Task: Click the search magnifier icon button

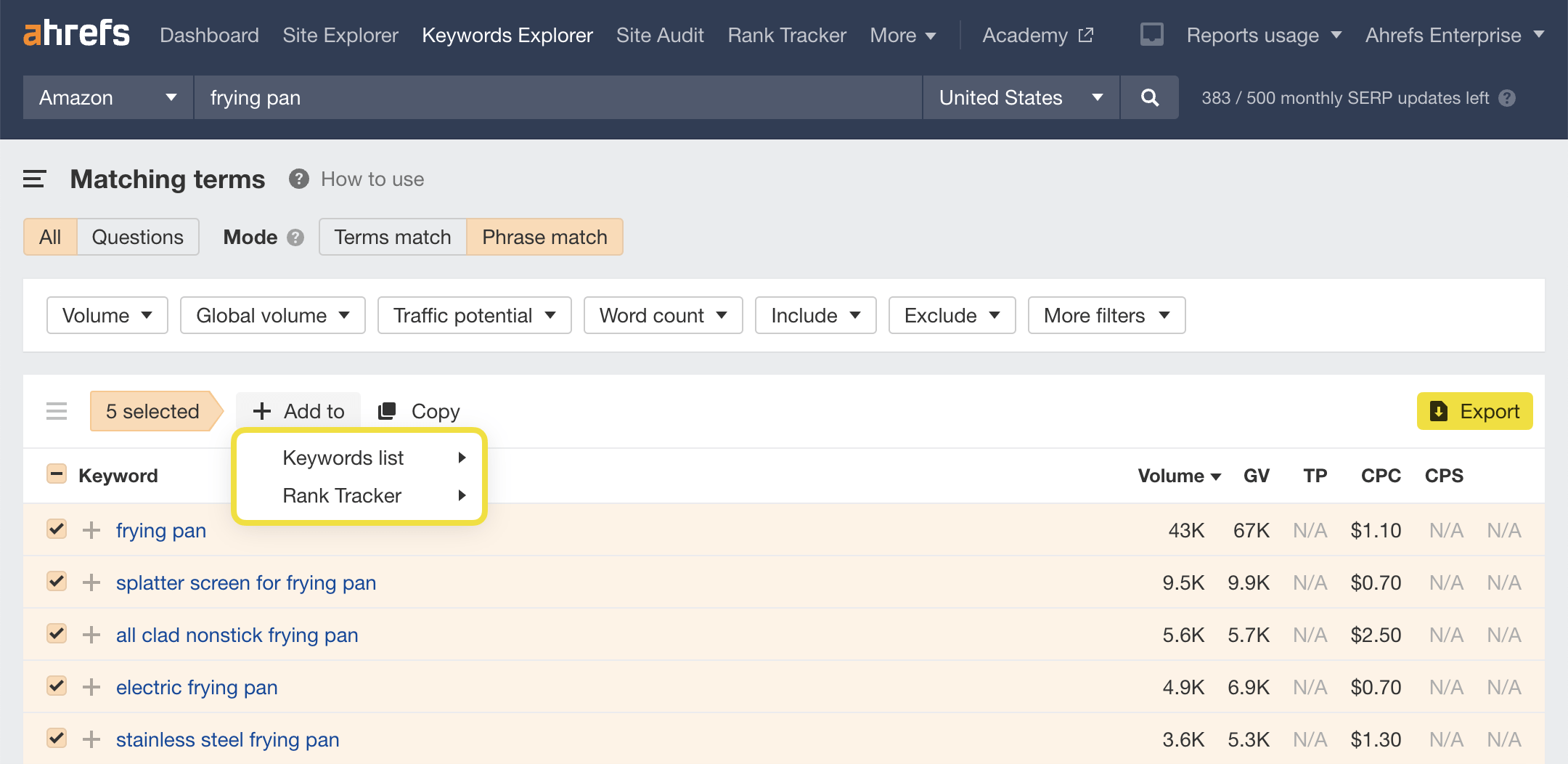Action: point(1149,97)
